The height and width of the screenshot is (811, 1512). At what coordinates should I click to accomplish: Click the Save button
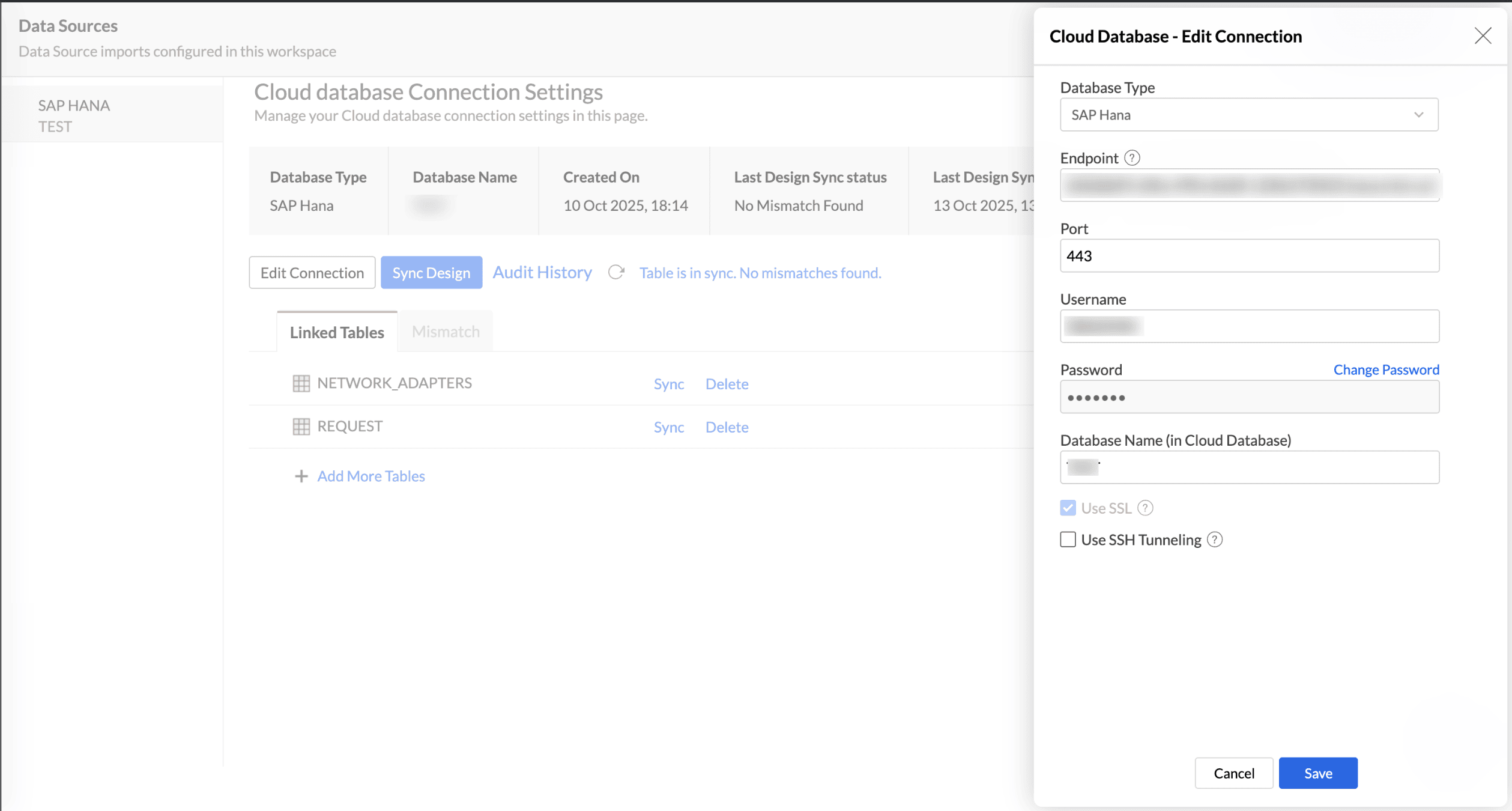(1317, 773)
